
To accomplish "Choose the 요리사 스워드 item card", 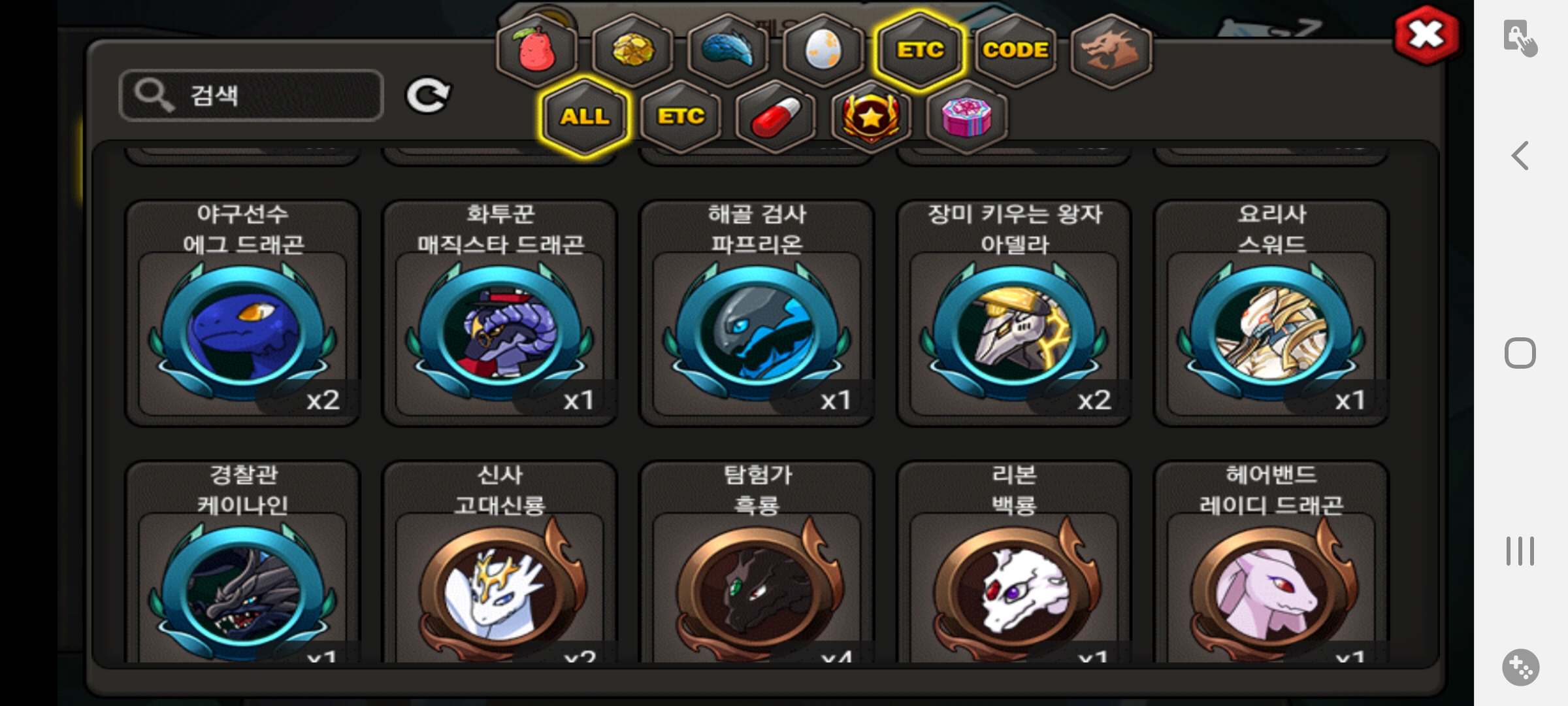I will pyautogui.click(x=1271, y=313).
